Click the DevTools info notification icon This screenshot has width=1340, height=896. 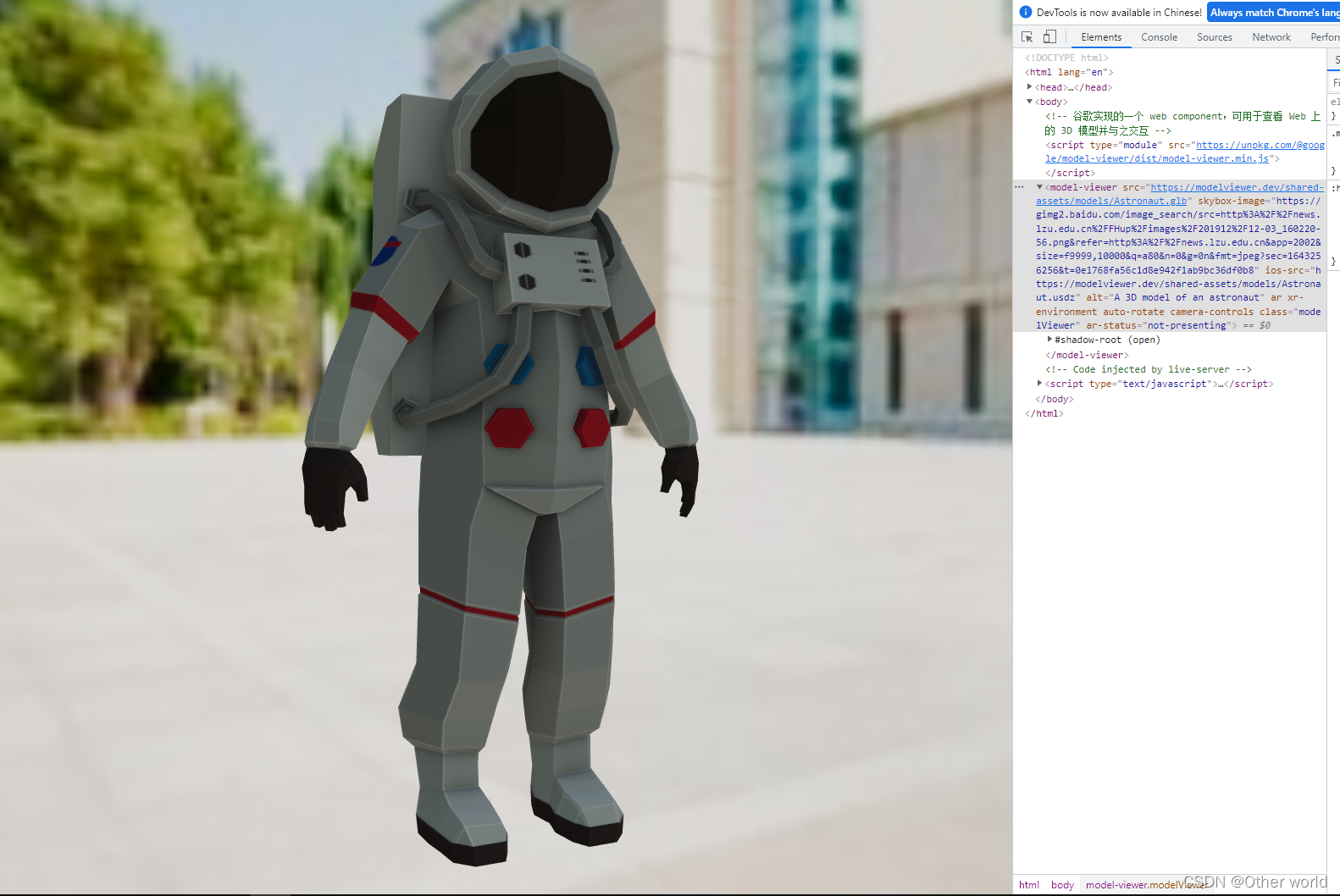(x=1026, y=12)
